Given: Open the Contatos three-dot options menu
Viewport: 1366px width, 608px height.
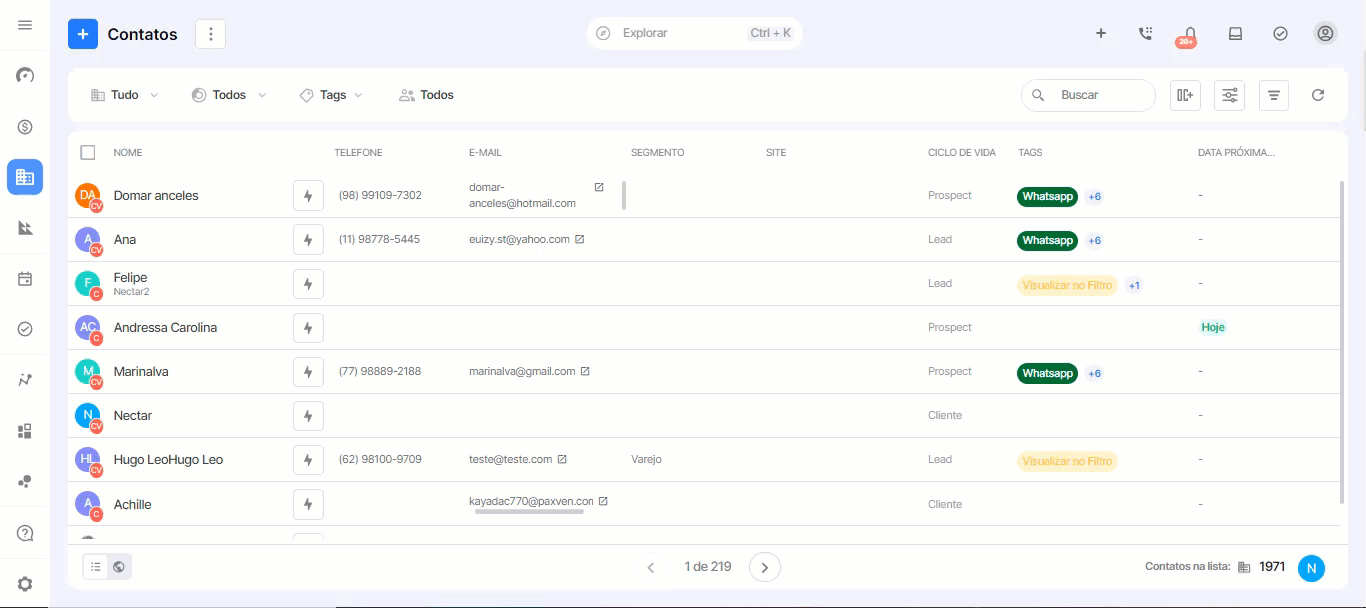Looking at the screenshot, I should tap(210, 34).
